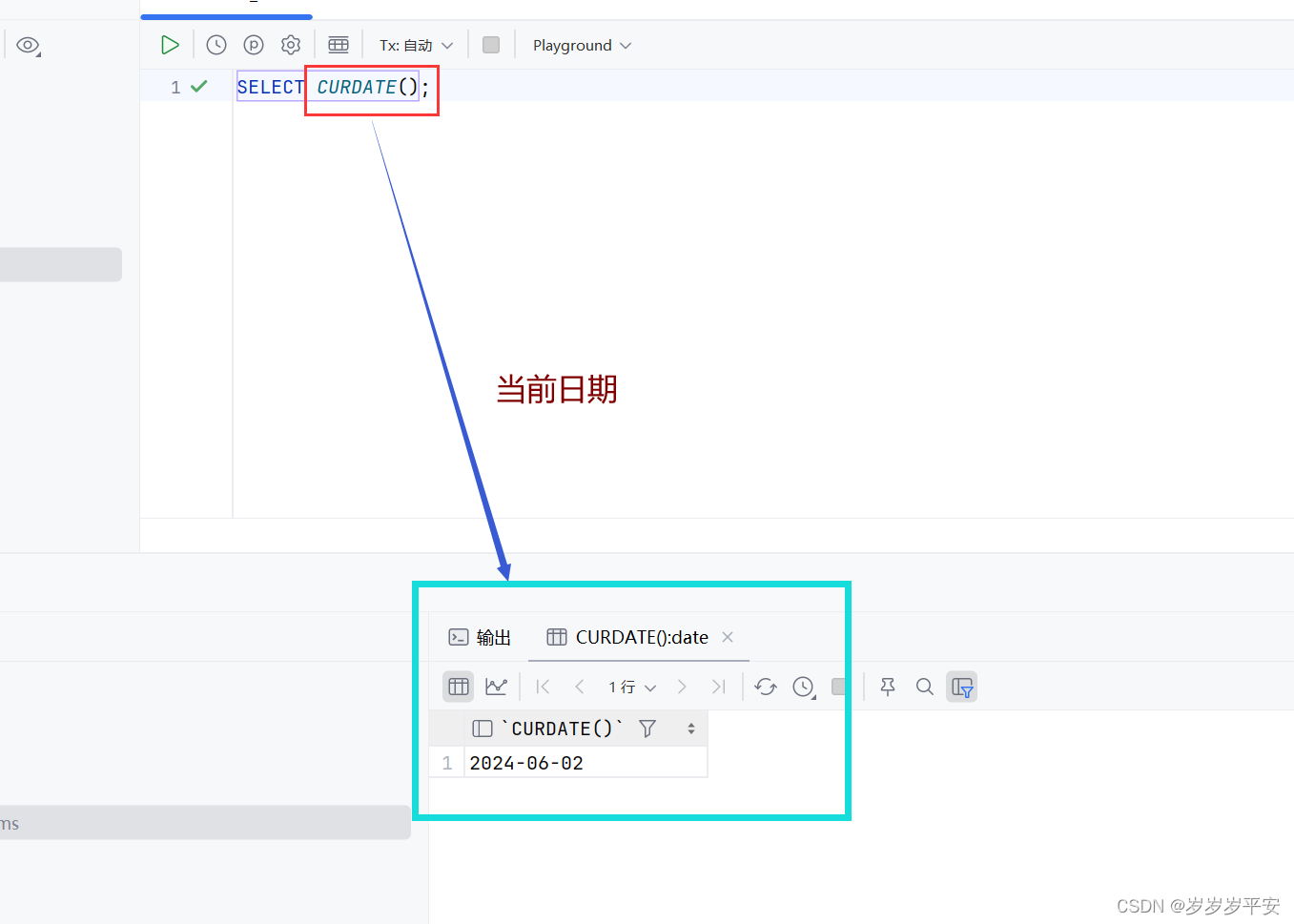Toggle in-editor results table icon

(339, 45)
